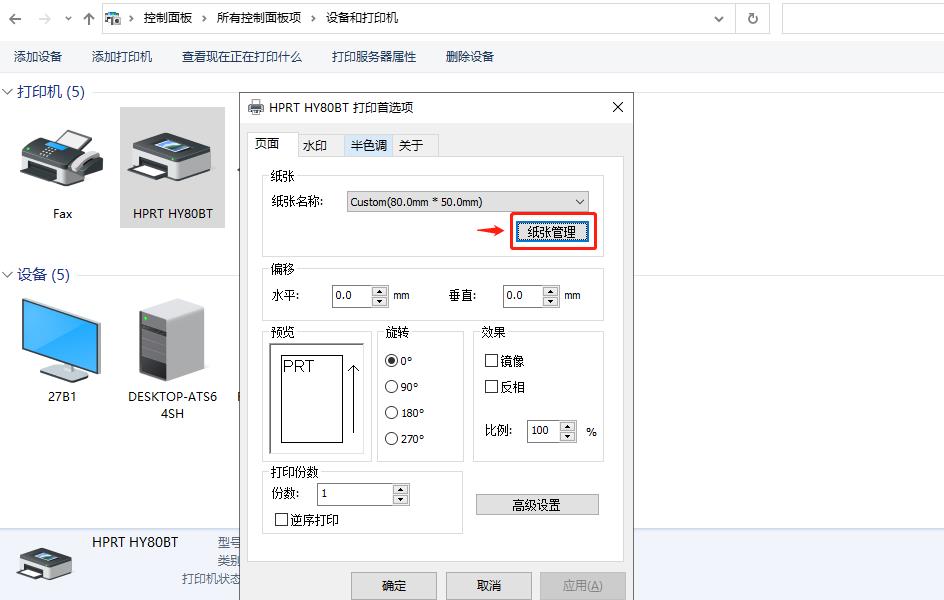
Task: Select the 0° rotation option
Action: [x=391, y=360]
